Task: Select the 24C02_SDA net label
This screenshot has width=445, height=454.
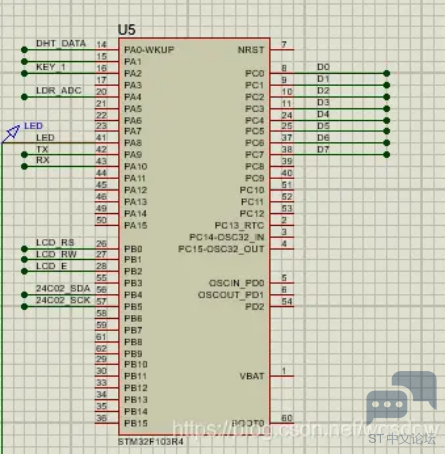Action: pyautogui.click(x=63, y=288)
